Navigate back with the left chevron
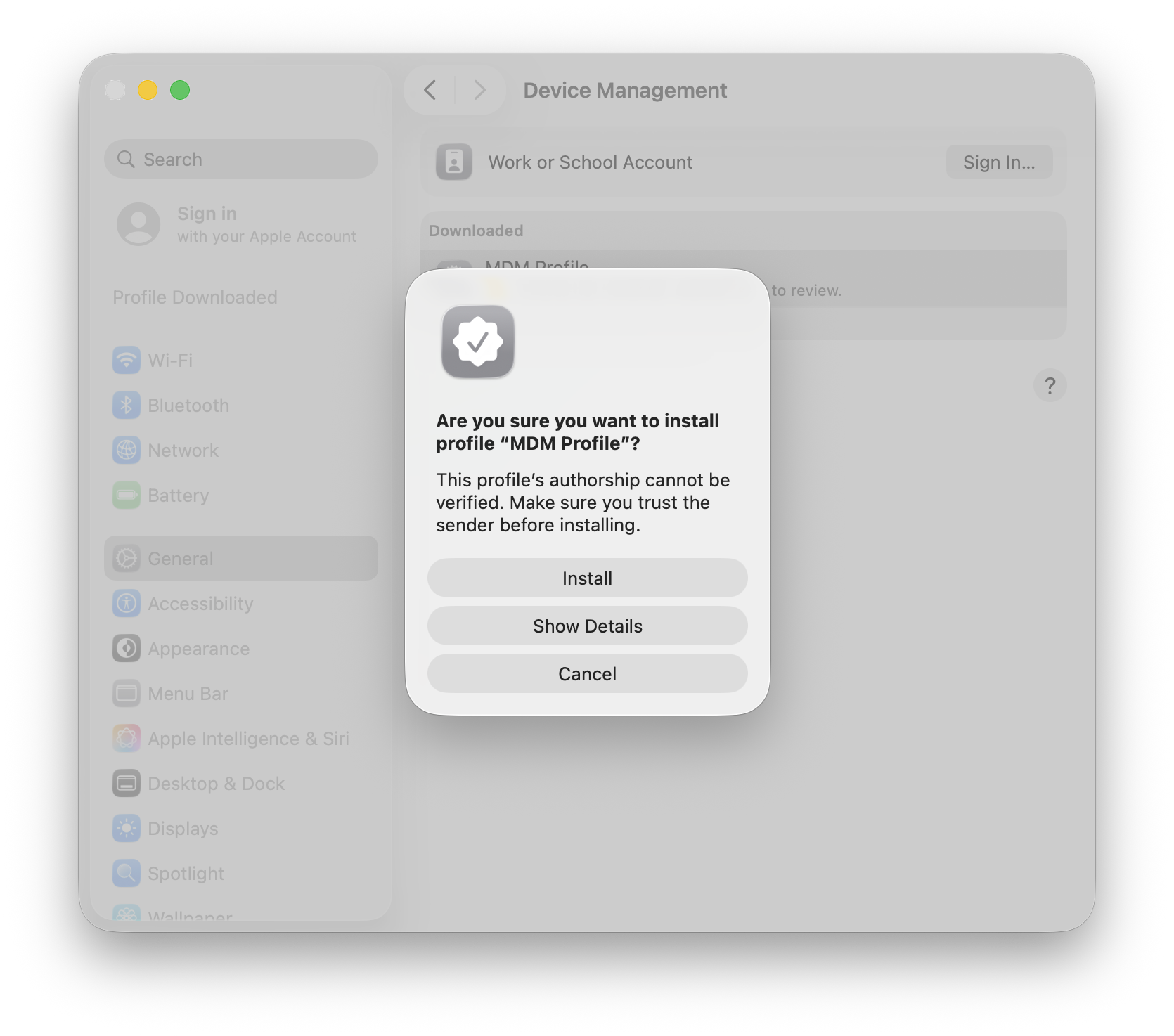This screenshot has width=1174, height=1036. click(x=430, y=90)
